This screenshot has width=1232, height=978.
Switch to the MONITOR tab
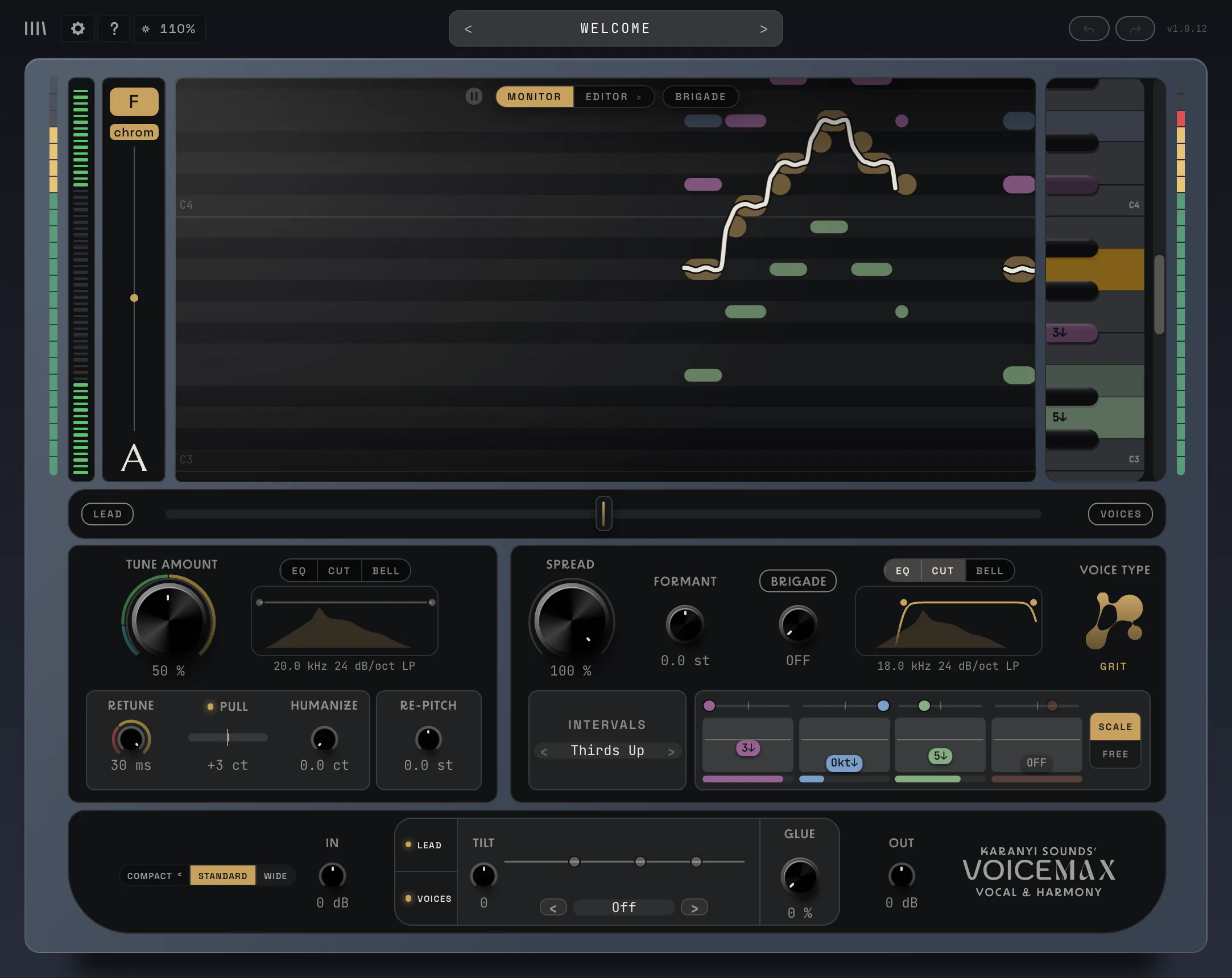tap(534, 97)
